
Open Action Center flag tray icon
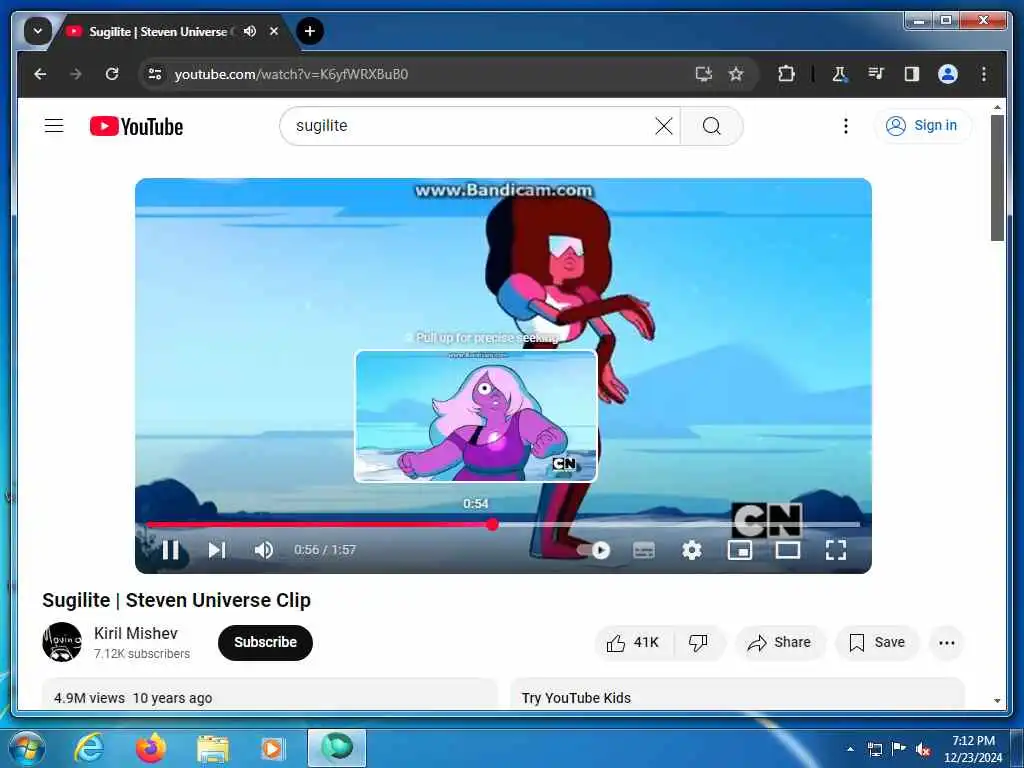(899, 748)
